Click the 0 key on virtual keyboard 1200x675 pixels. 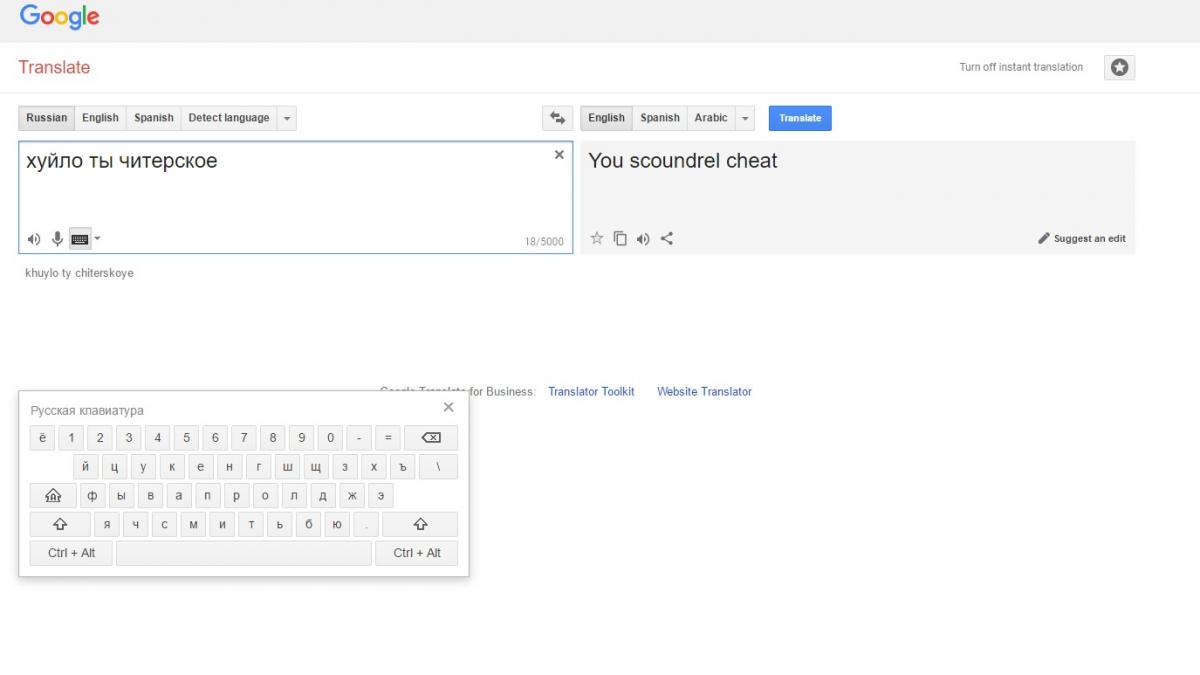330,438
